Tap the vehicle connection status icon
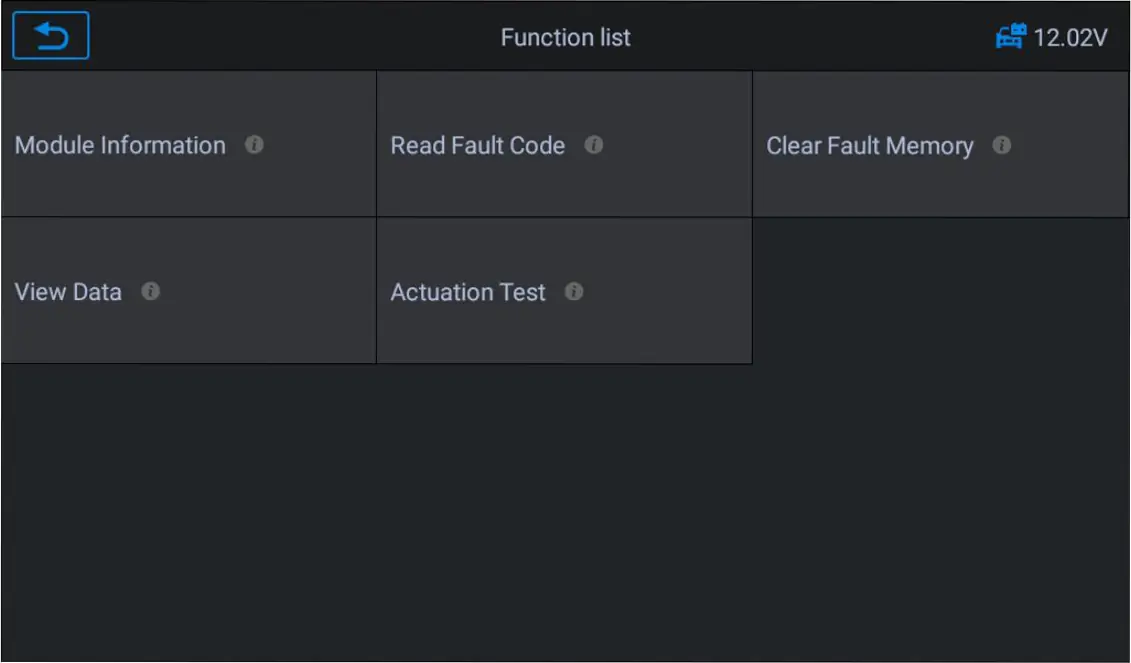 point(1011,36)
